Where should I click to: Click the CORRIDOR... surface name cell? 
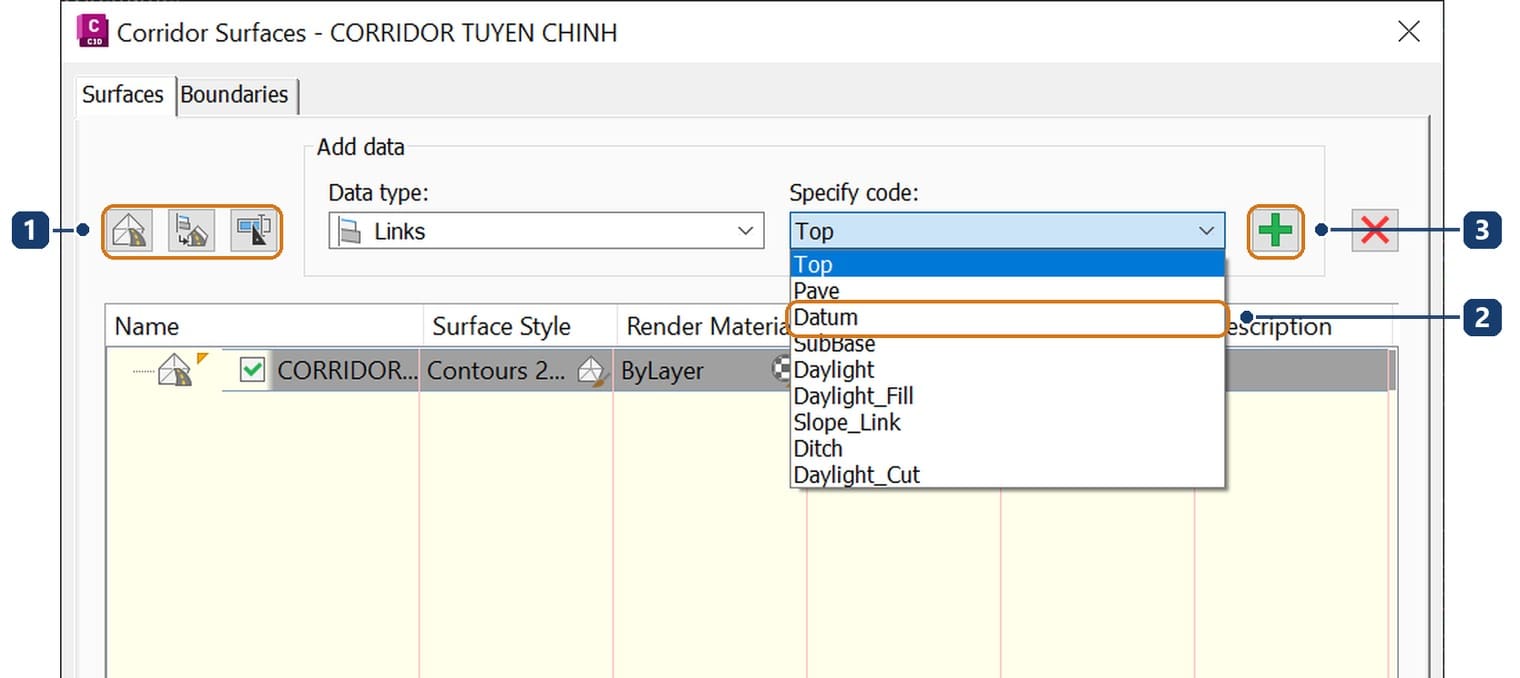coord(348,370)
